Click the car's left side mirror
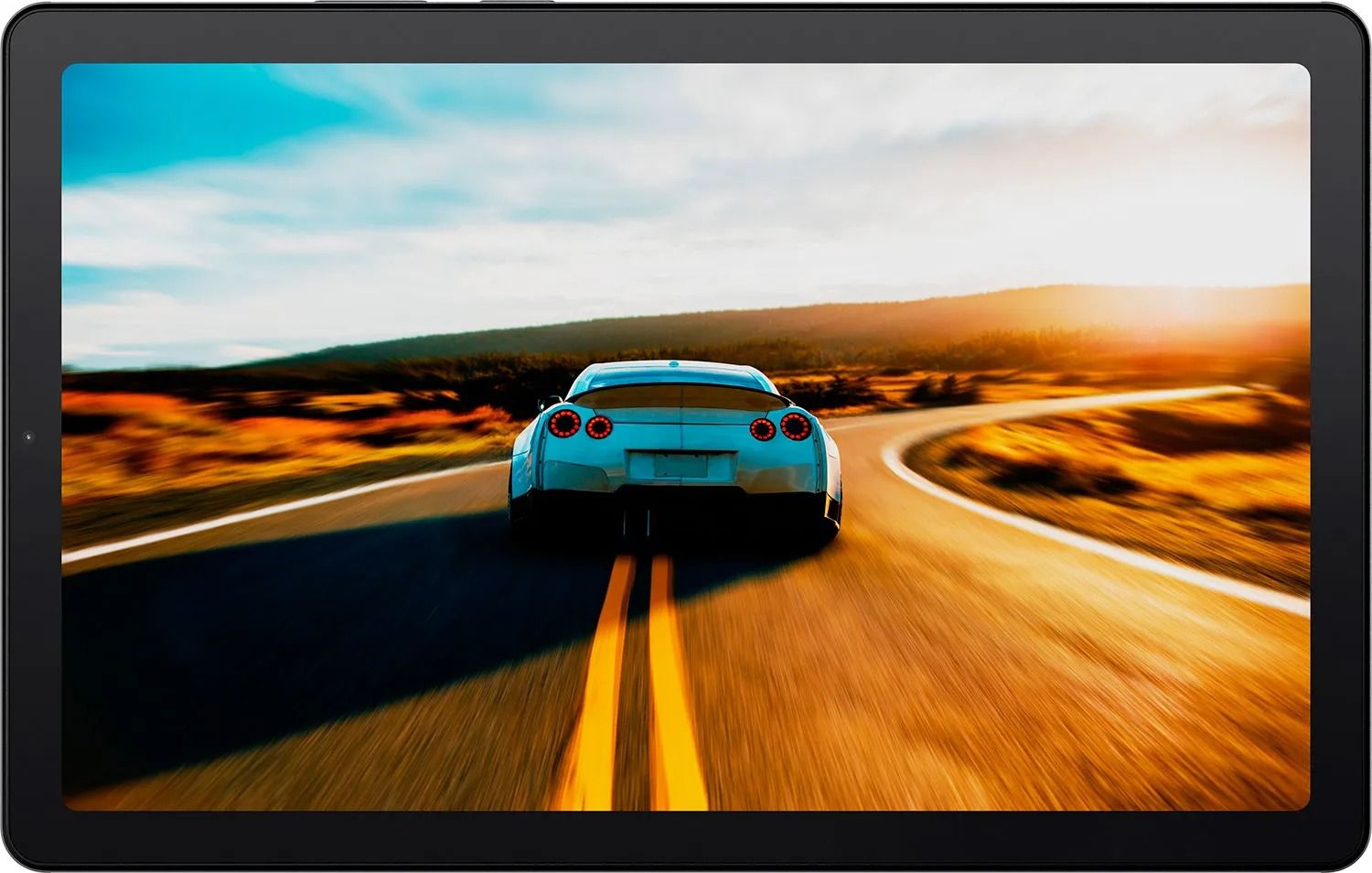 click(550, 402)
